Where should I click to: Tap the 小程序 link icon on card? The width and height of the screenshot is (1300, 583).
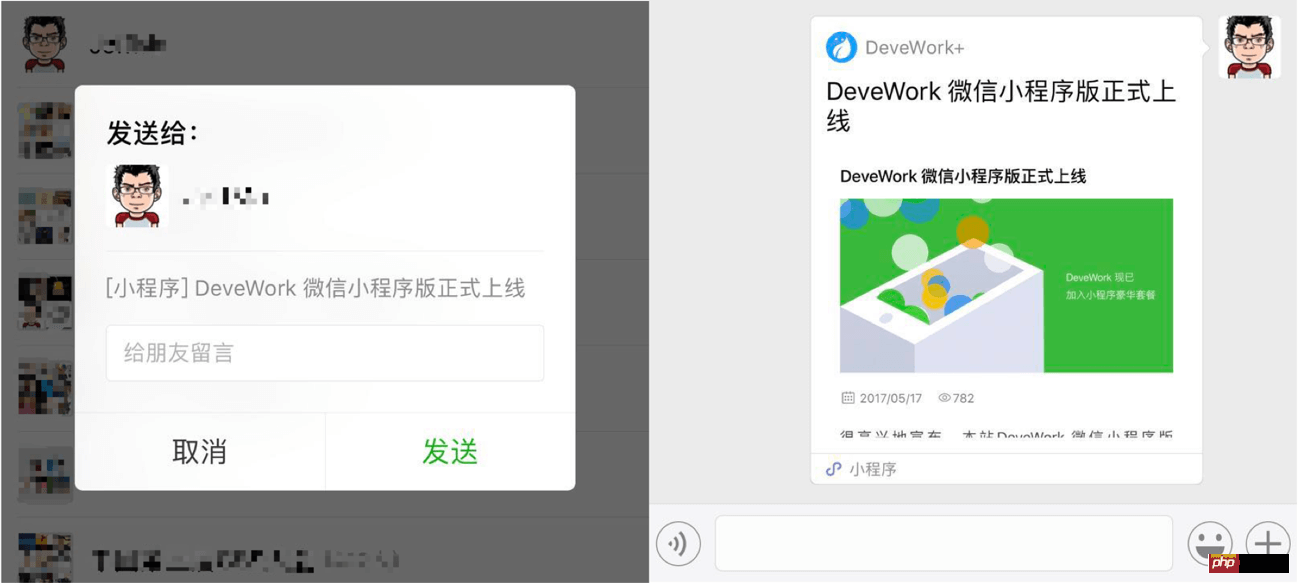coord(833,469)
